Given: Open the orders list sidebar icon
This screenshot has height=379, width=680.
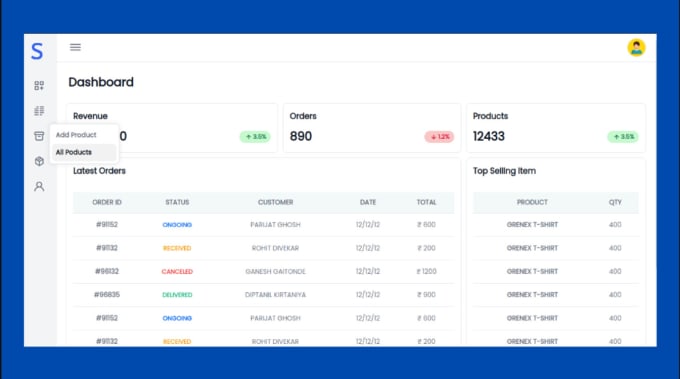Looking at the screenshot, I should (39, 111).
